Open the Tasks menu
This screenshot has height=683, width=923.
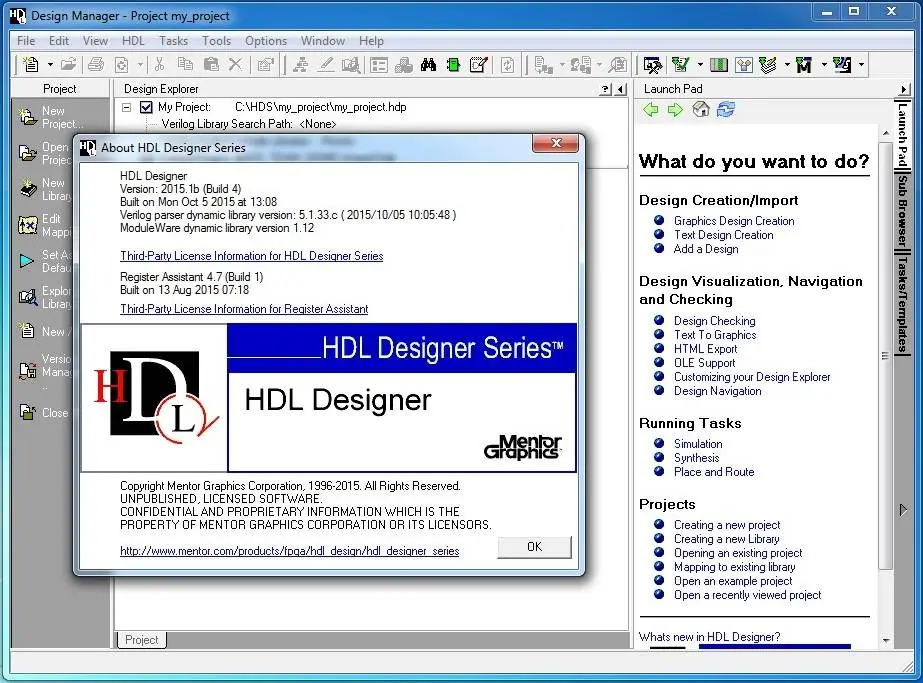click(174, 41)
